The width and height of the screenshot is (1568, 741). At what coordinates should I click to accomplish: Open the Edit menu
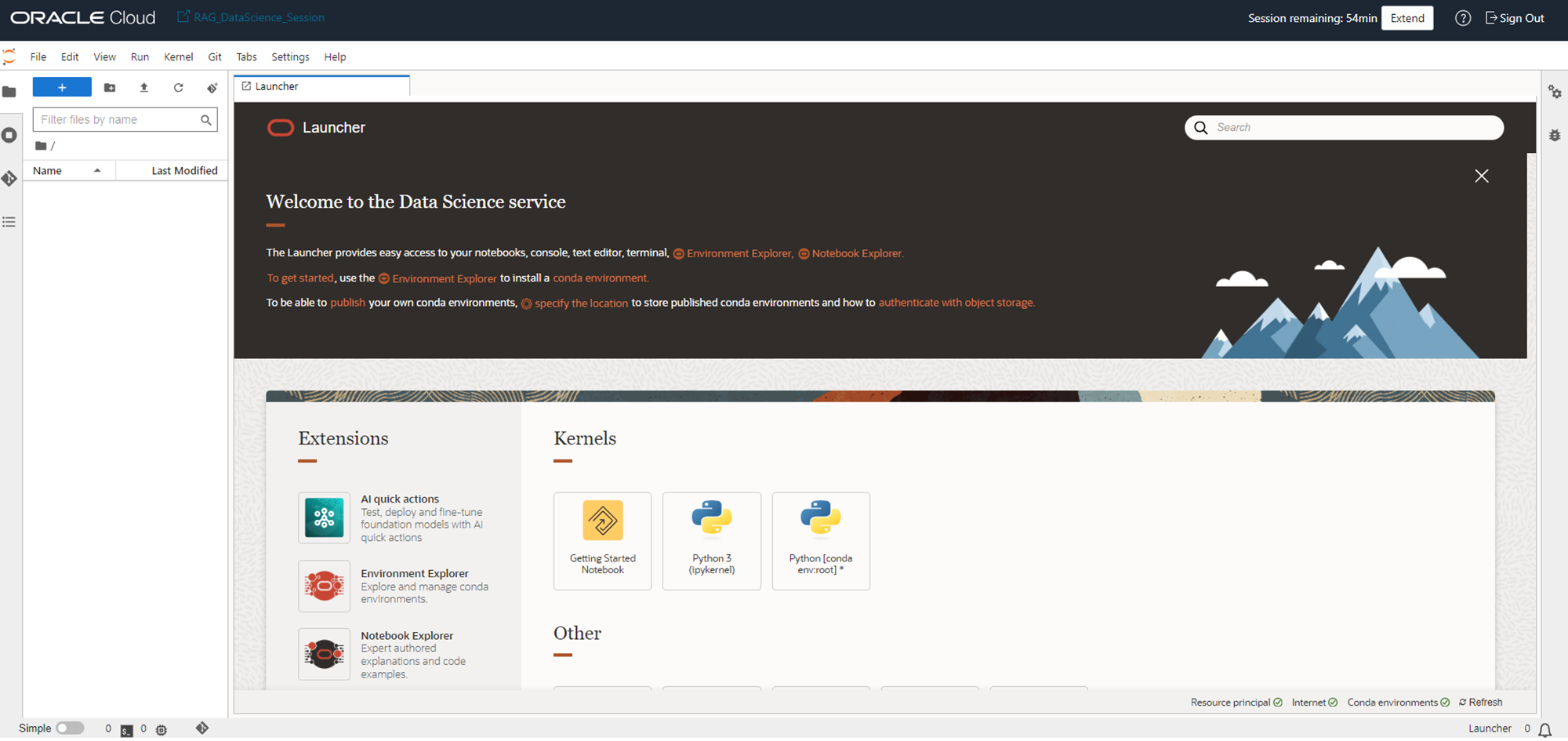pyautogui.click(x=70, y=56)
